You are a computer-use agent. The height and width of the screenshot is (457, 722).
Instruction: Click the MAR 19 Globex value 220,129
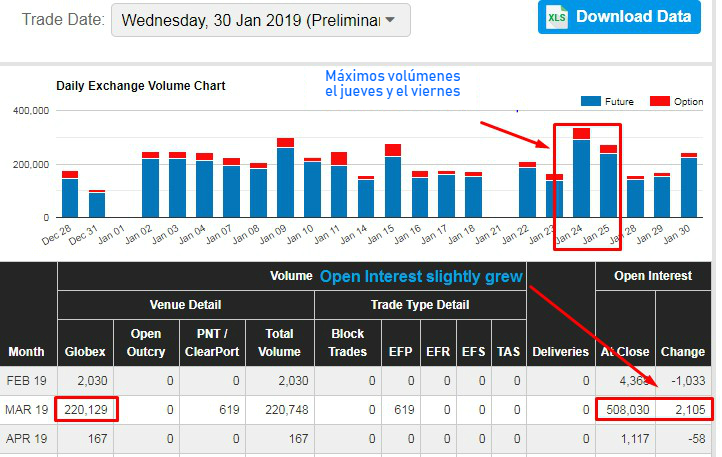88,408
